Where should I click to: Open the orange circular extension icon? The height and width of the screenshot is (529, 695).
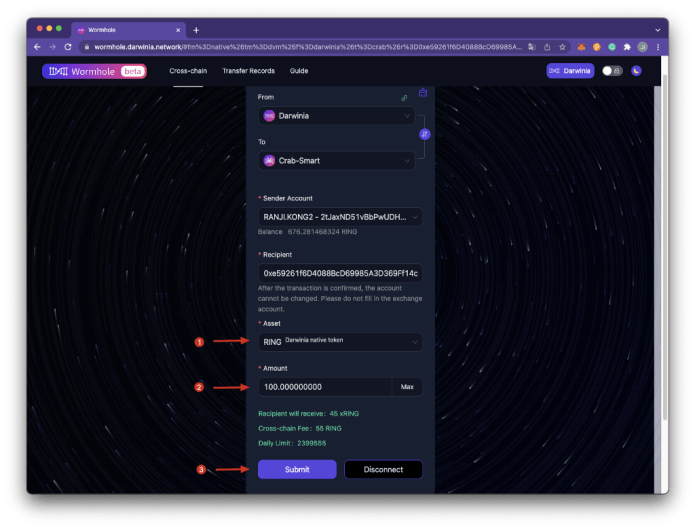597,47
